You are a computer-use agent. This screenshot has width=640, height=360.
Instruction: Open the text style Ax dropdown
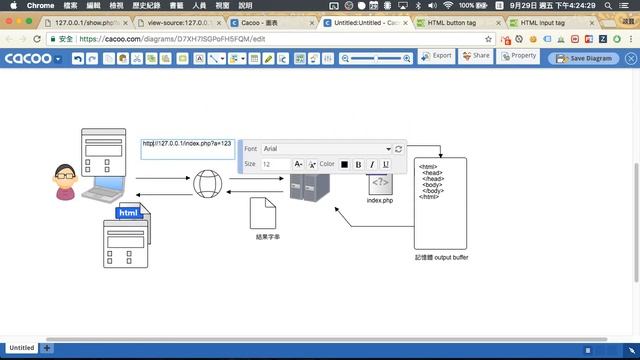coord(312,164)
